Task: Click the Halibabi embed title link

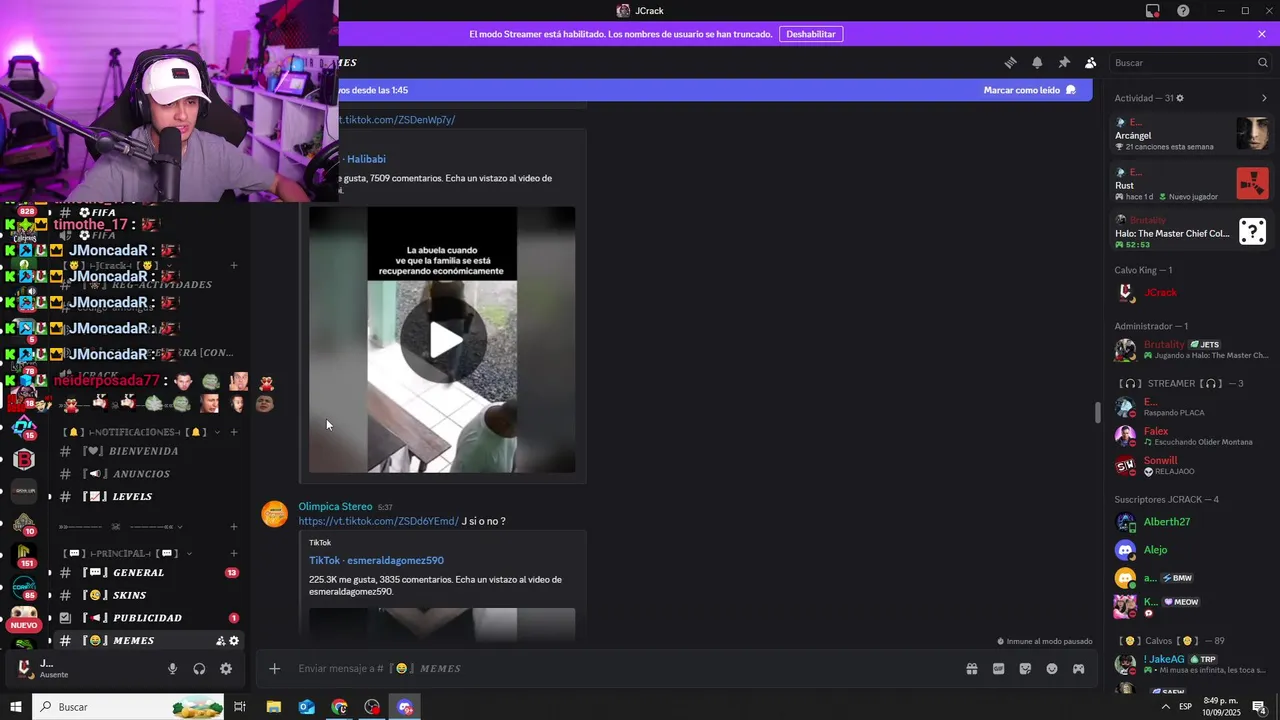Action: [364, 159]
